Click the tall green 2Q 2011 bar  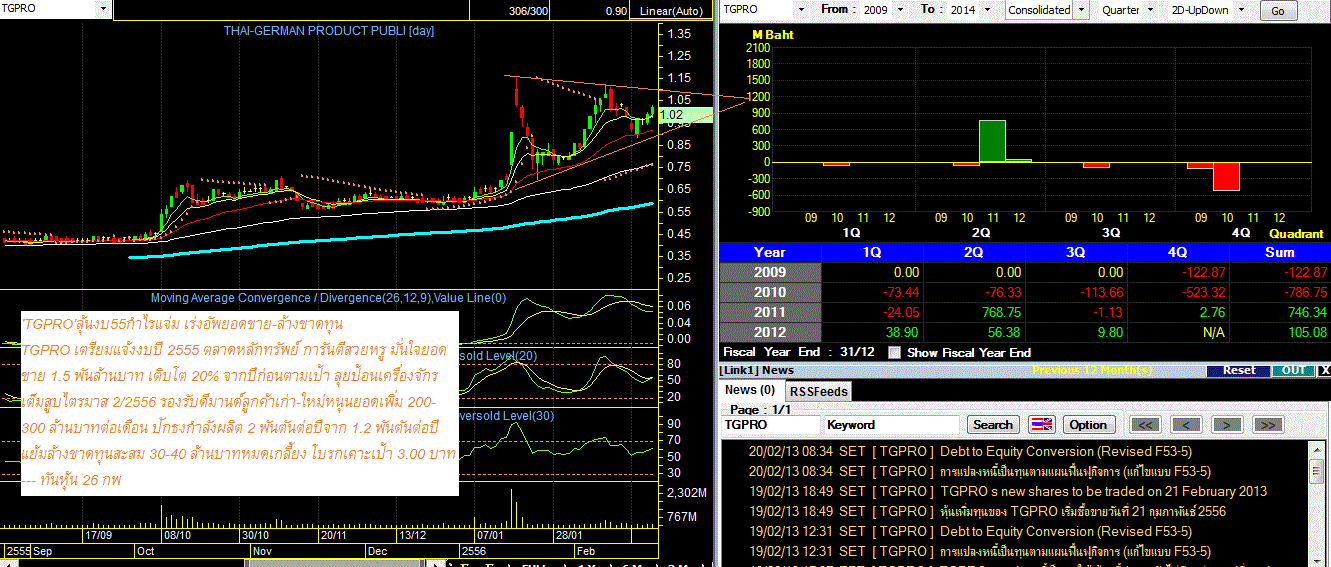(x=992, y=141)
